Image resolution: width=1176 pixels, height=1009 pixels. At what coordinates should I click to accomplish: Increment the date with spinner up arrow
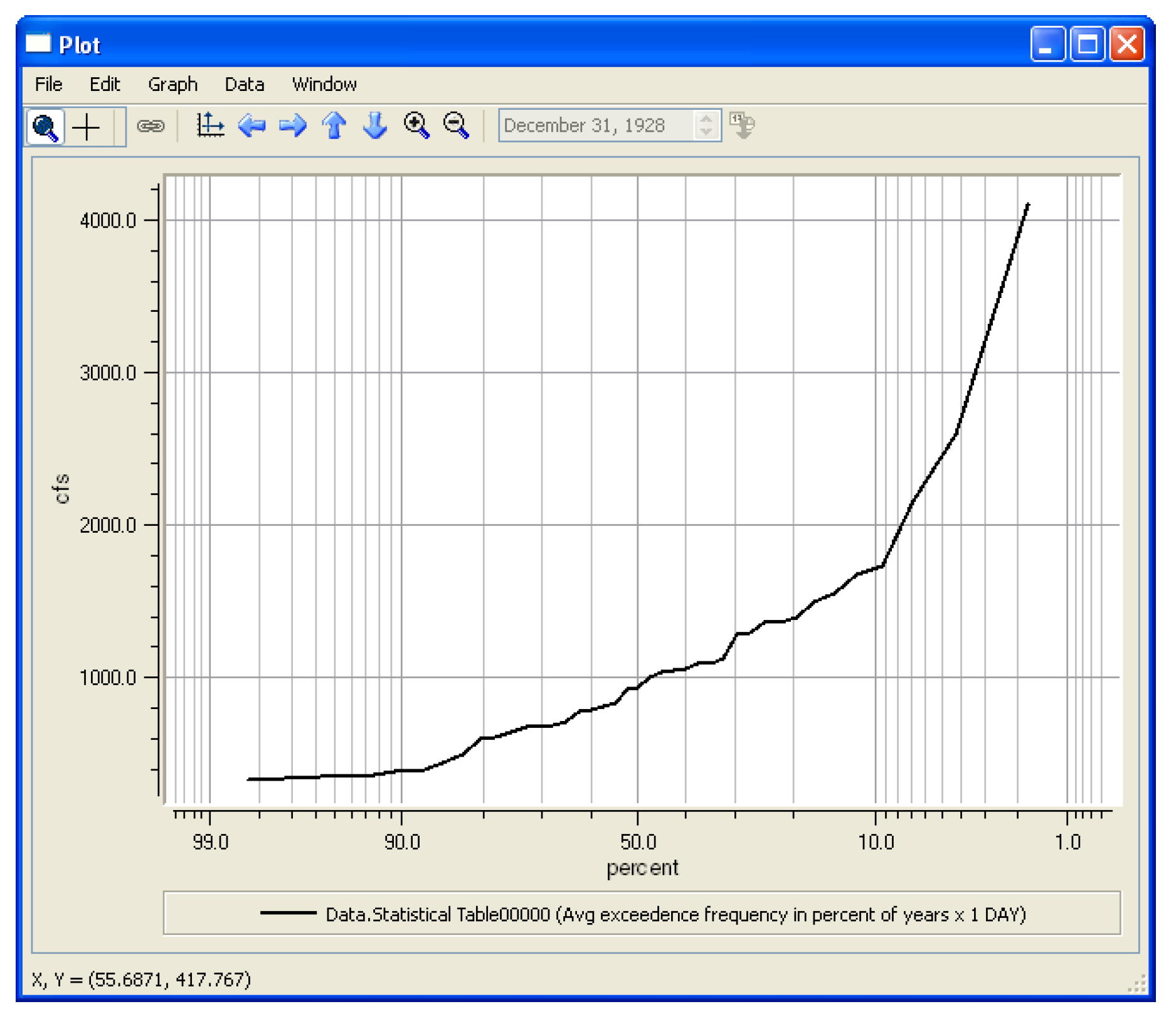[x=706, y=119]
